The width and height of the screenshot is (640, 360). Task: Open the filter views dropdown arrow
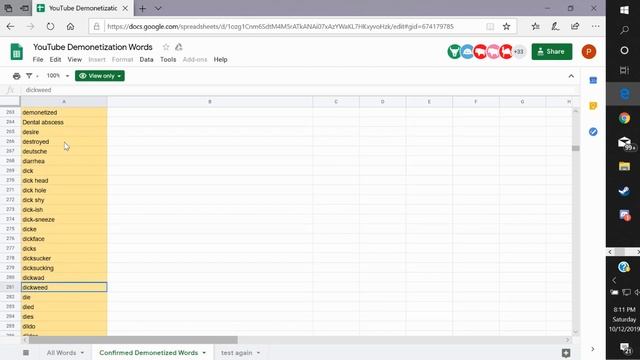coord(37,76)
